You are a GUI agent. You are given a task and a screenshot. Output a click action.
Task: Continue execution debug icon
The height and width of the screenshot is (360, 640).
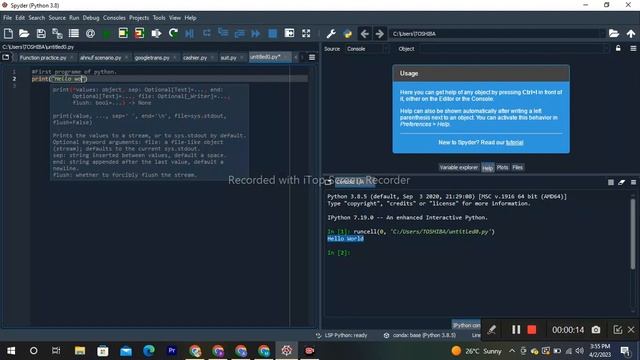point(256,33)
